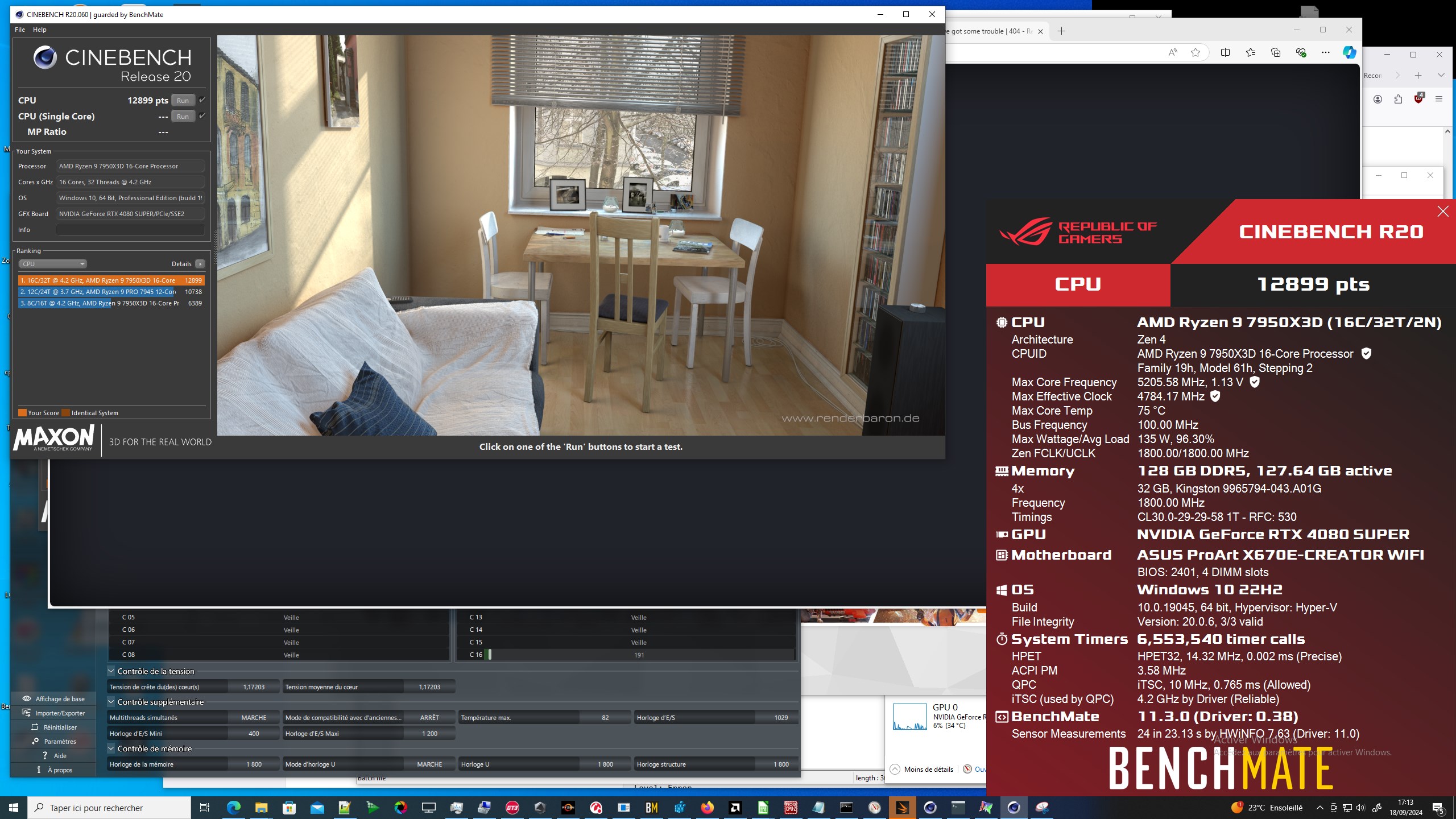Open the Firefox hamburger menu
This screenshot has width=1456, height=819.
pyautogui.click(x=1439, y=100)
